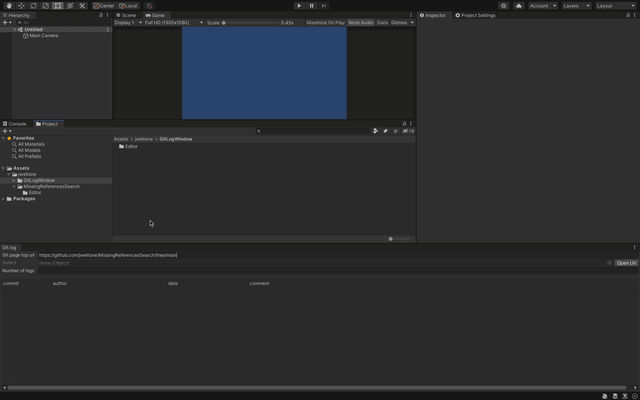This screenshot has width=640, height=400.
Task: Select the Hand (View) tool
Action: [9, 6]
